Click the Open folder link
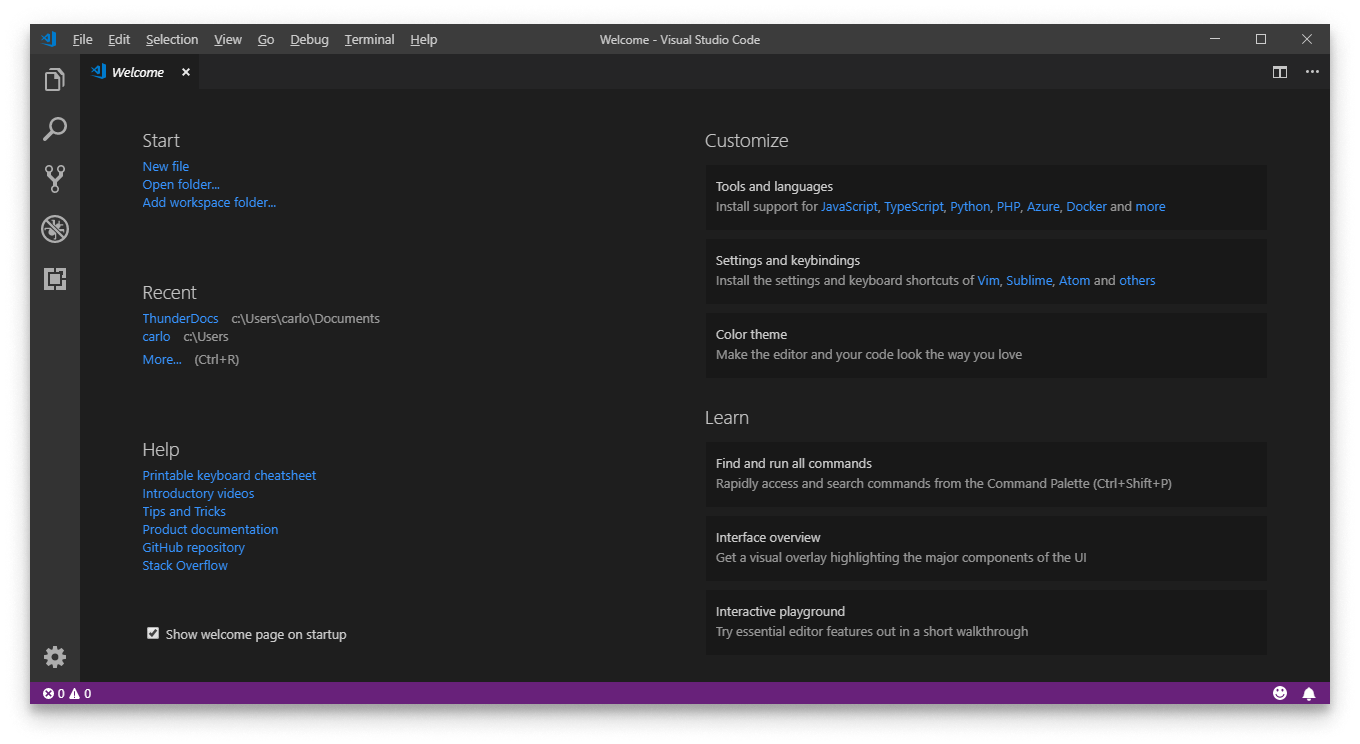This screenshot has height=744, width=1360. point(180,184)
